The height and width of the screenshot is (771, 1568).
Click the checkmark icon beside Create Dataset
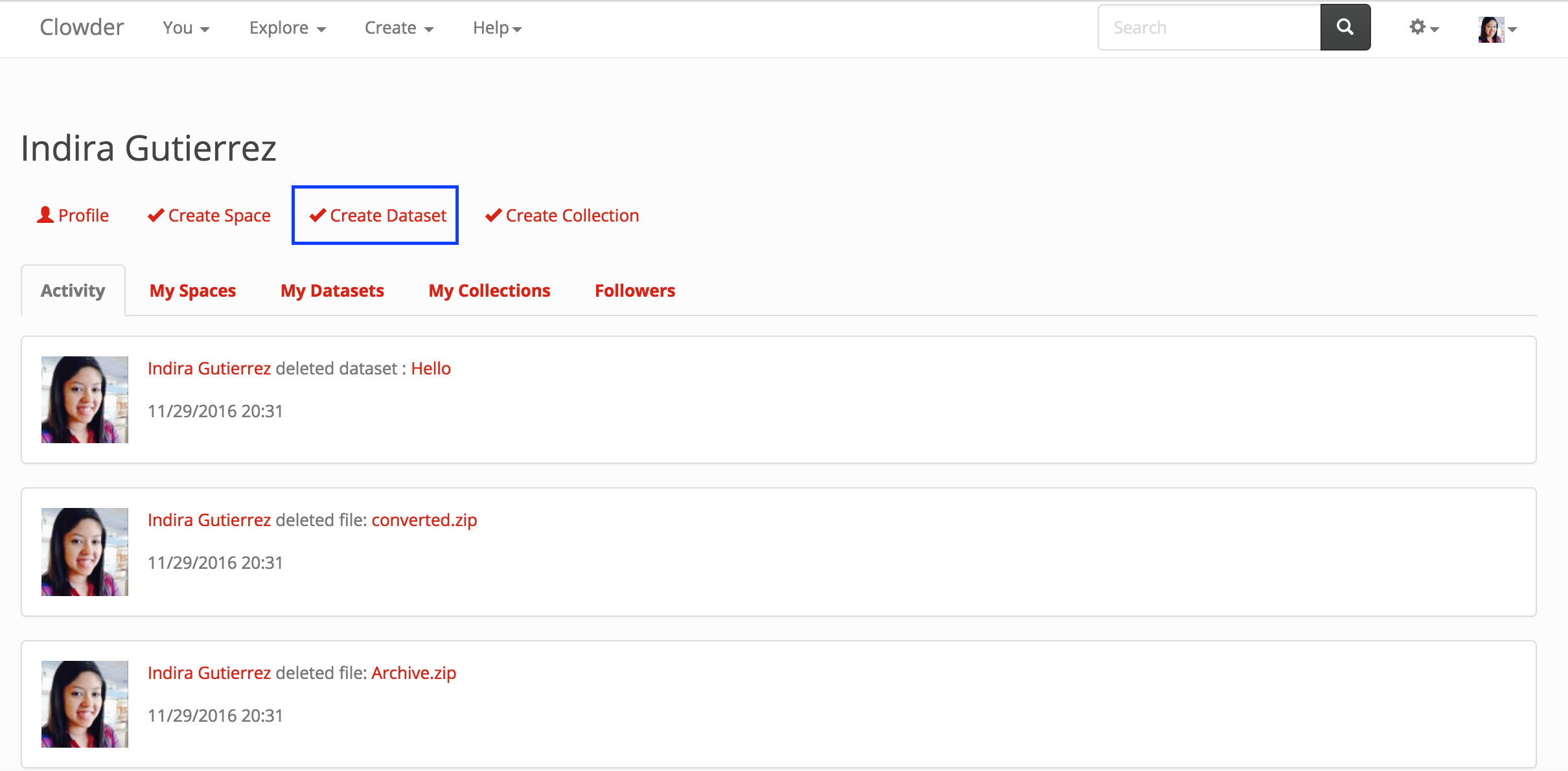(317, 216)
